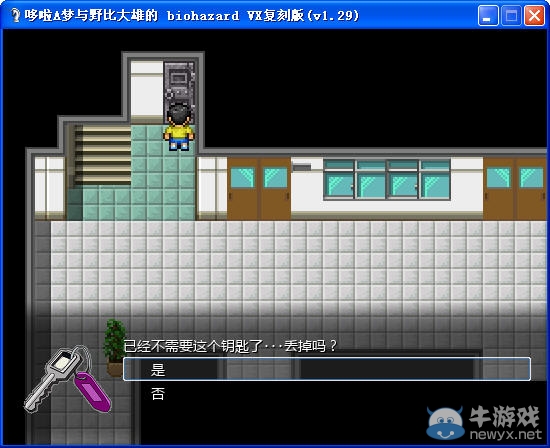The height and width of the screenshot is (448, 550).
Task: Click the staircase on the left
Action: click(x=102, y=155)
